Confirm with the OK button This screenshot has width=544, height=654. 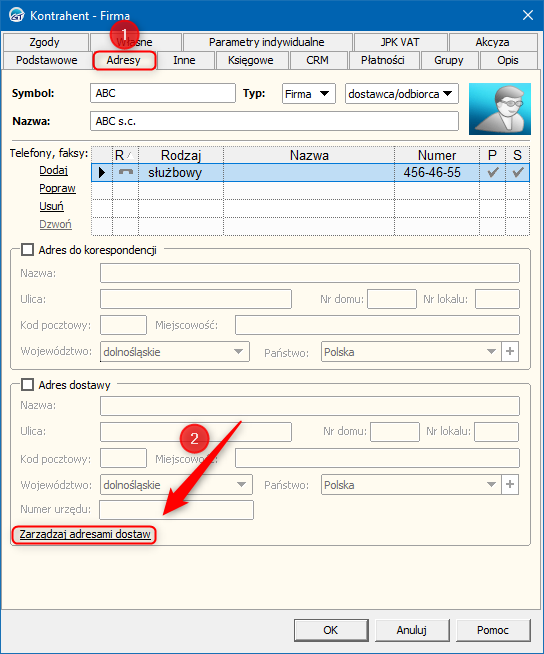(x=331, y=630)
